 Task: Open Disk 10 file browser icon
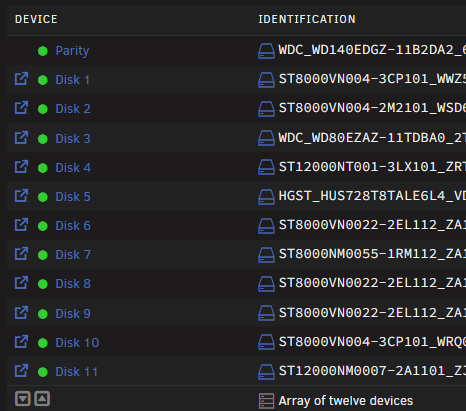click(21, 342)
